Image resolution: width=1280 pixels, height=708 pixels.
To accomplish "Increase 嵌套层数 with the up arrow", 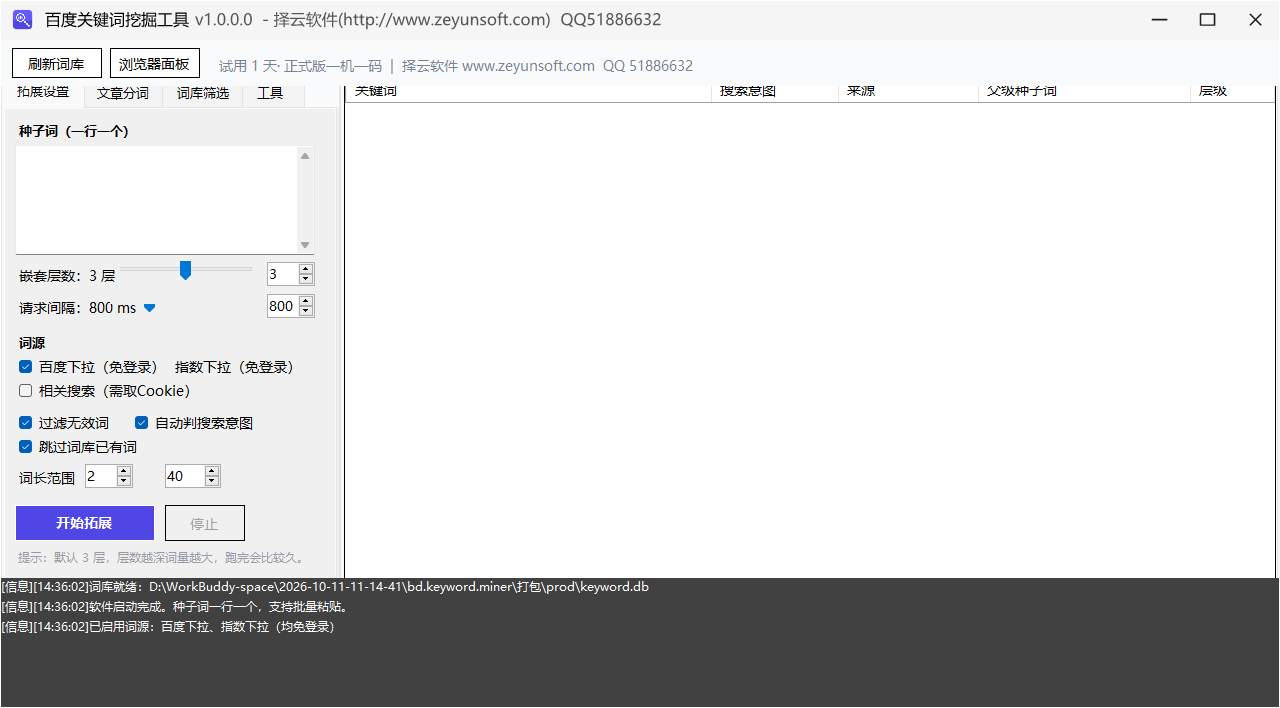I will pos(306,269).
